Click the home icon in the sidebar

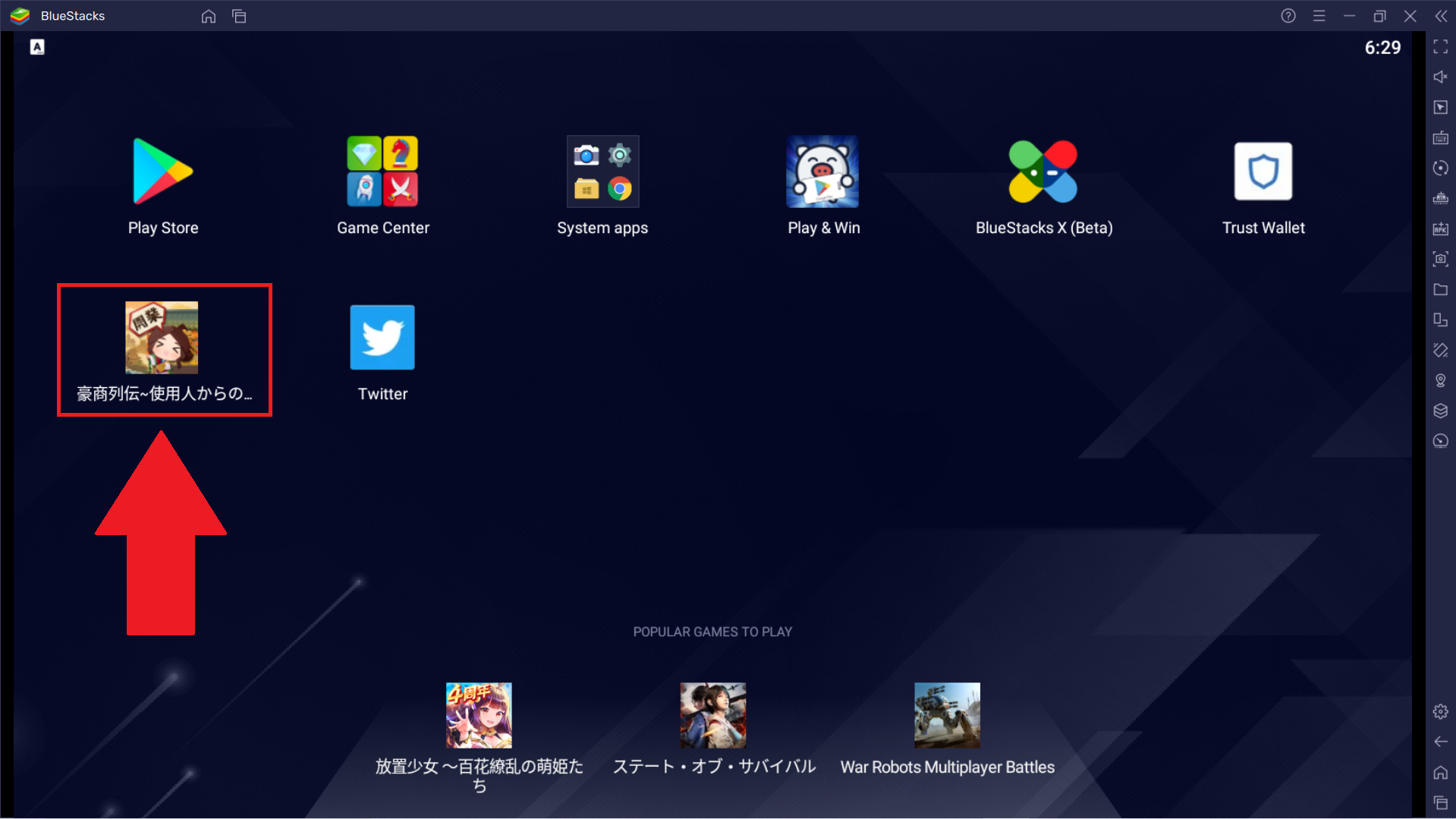[x=1441, y=773]
